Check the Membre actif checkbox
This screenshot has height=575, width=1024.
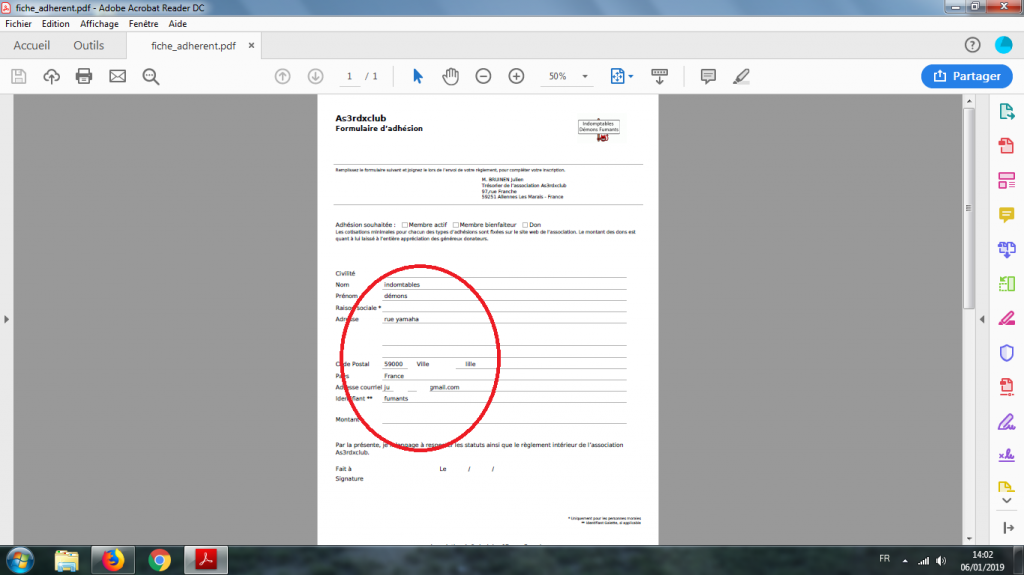click(x=405, y=225)
